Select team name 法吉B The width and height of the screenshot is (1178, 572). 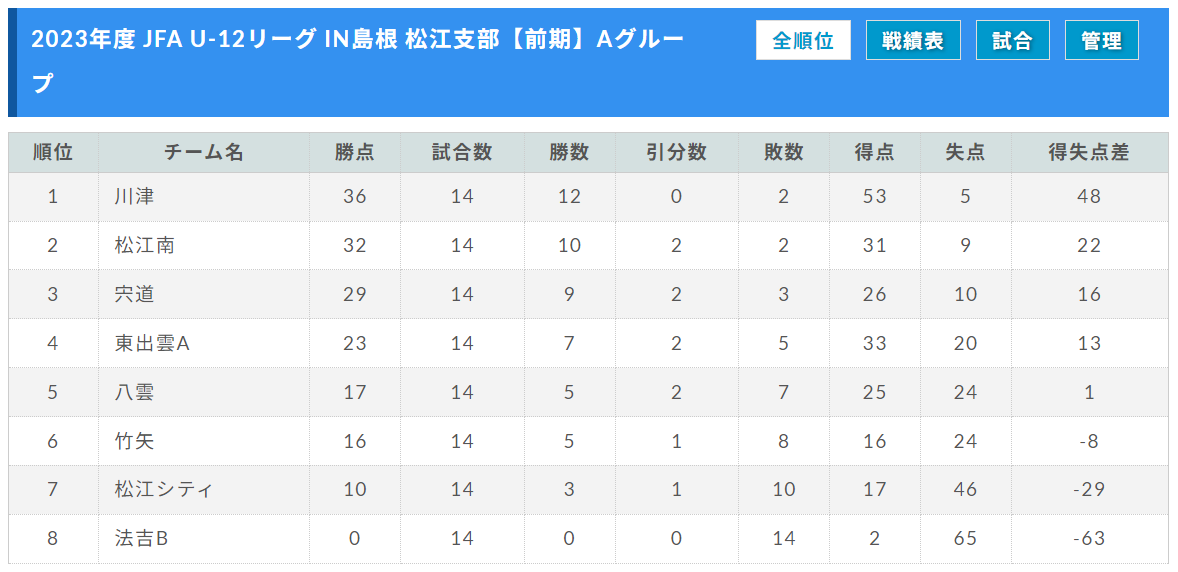140,539
